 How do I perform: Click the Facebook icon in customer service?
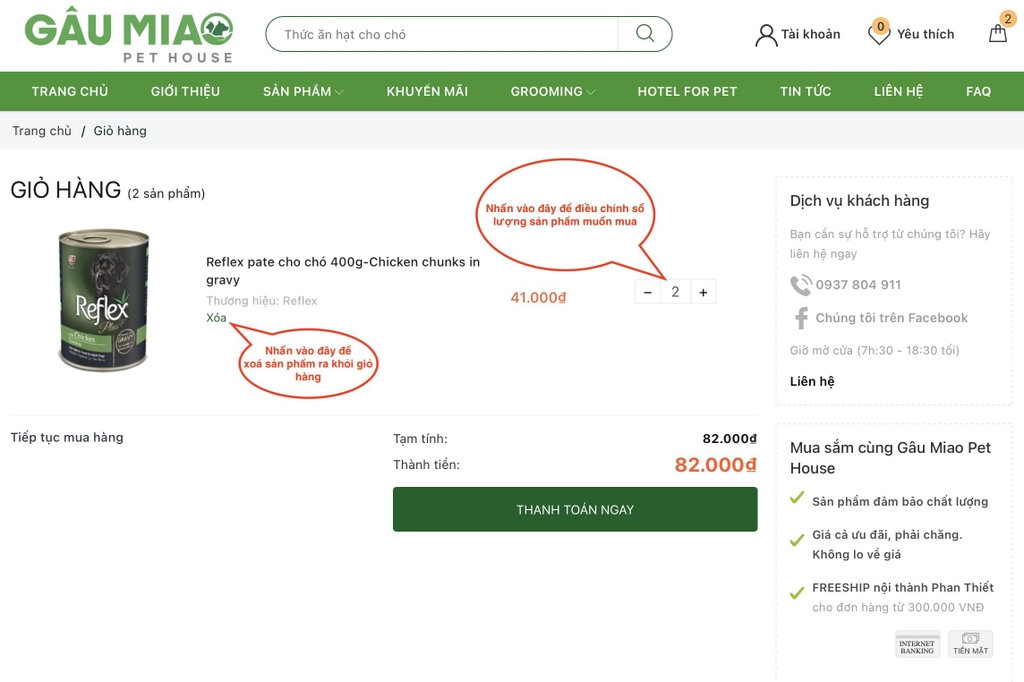pyautogui.click(x=801, y=318)
